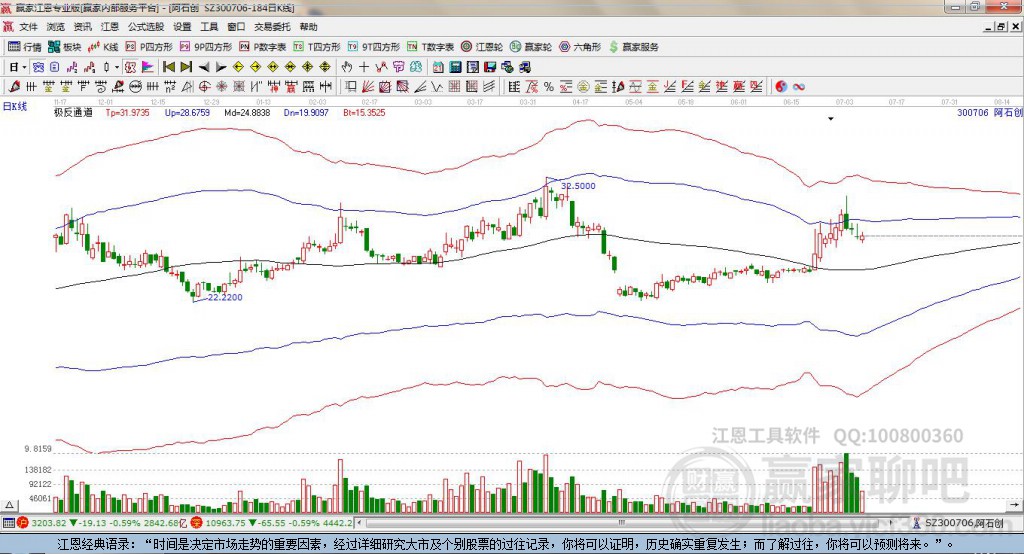
Task: Click small black dropdown marker above chart
Action: tap(831, 119)
